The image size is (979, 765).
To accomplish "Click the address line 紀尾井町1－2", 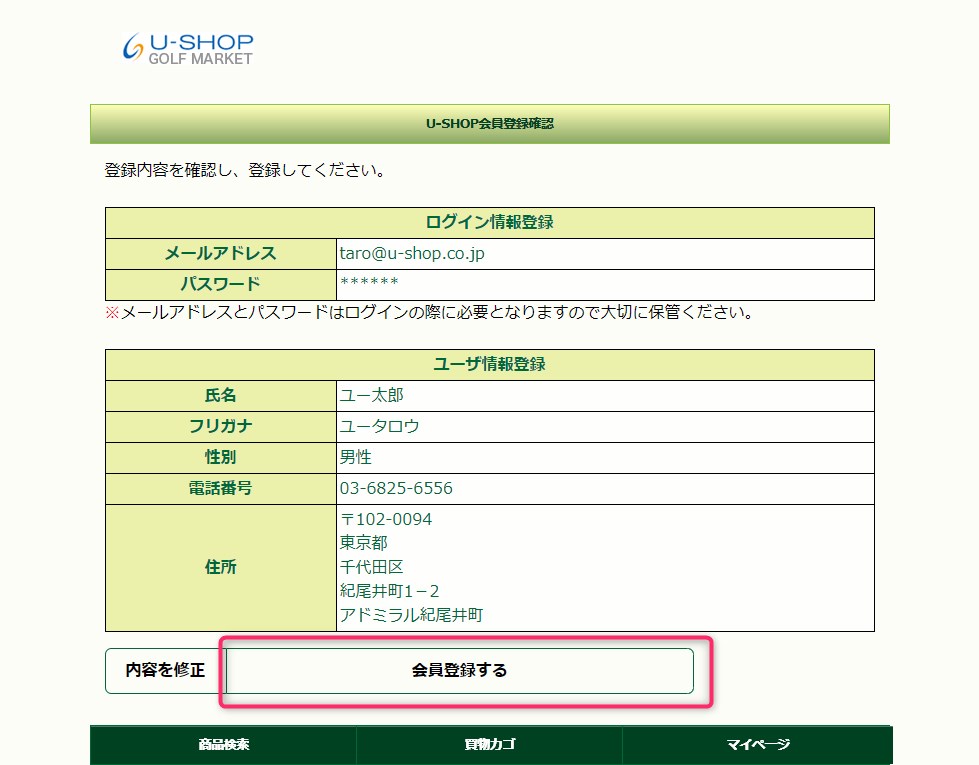I will [x=390, y=591].
